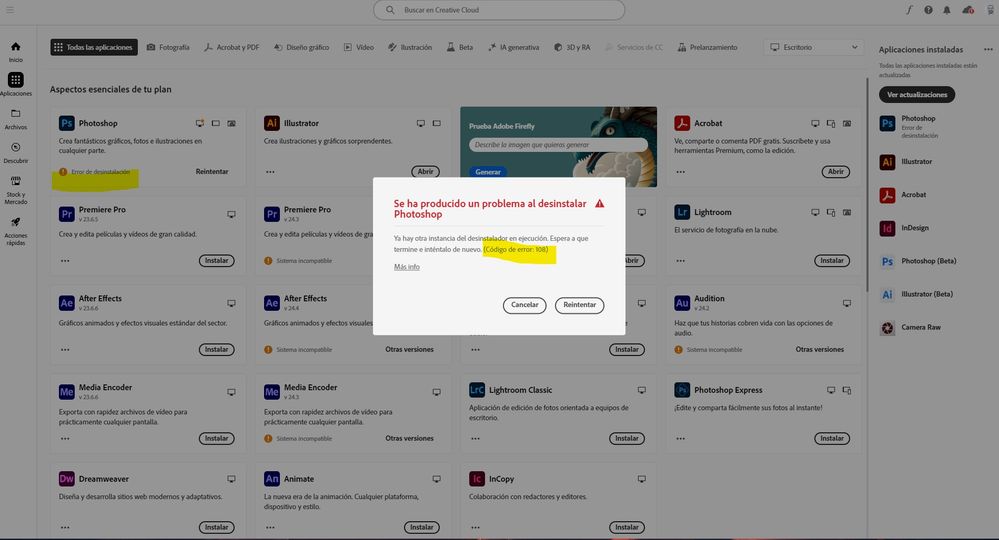Install Lightroom Classic
999x540 pixels.
(x=626, y=439)
